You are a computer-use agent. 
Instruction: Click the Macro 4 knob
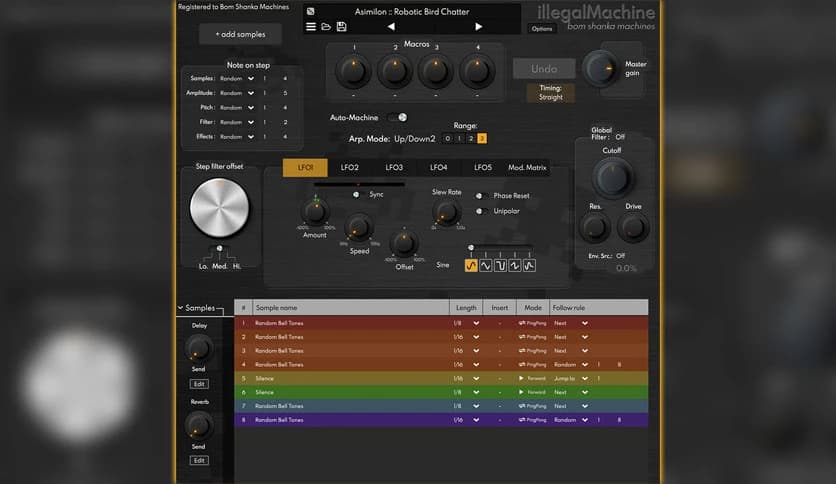pyautogui.click(x=477, y=71)
